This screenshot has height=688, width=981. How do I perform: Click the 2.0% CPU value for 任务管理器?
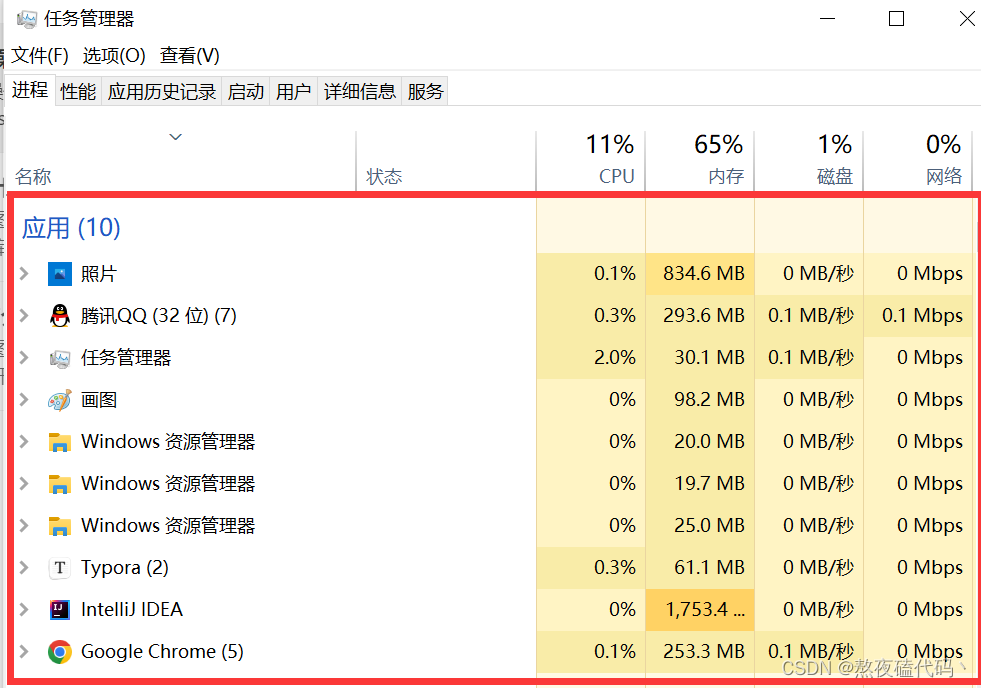click(615, 357)
